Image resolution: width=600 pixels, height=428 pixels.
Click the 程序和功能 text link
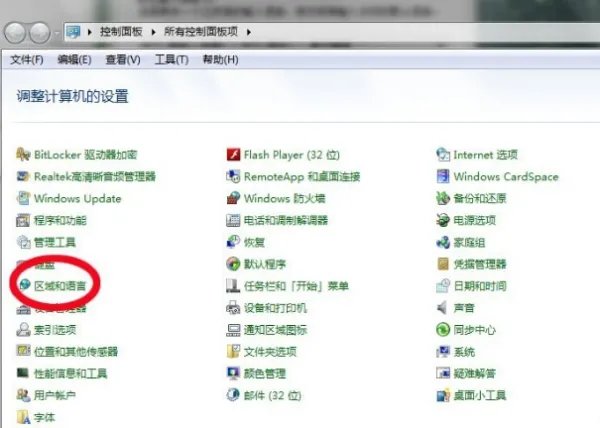60,220
